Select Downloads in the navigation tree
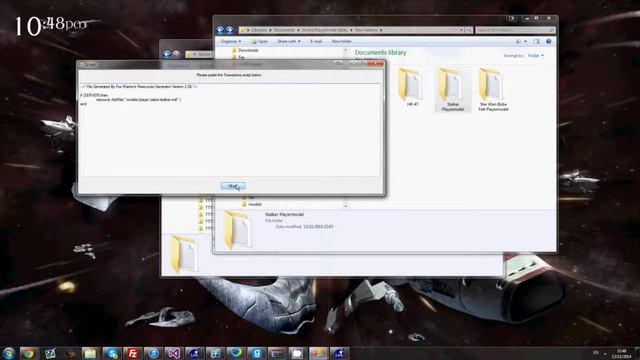640x360 pixels. 245,50
